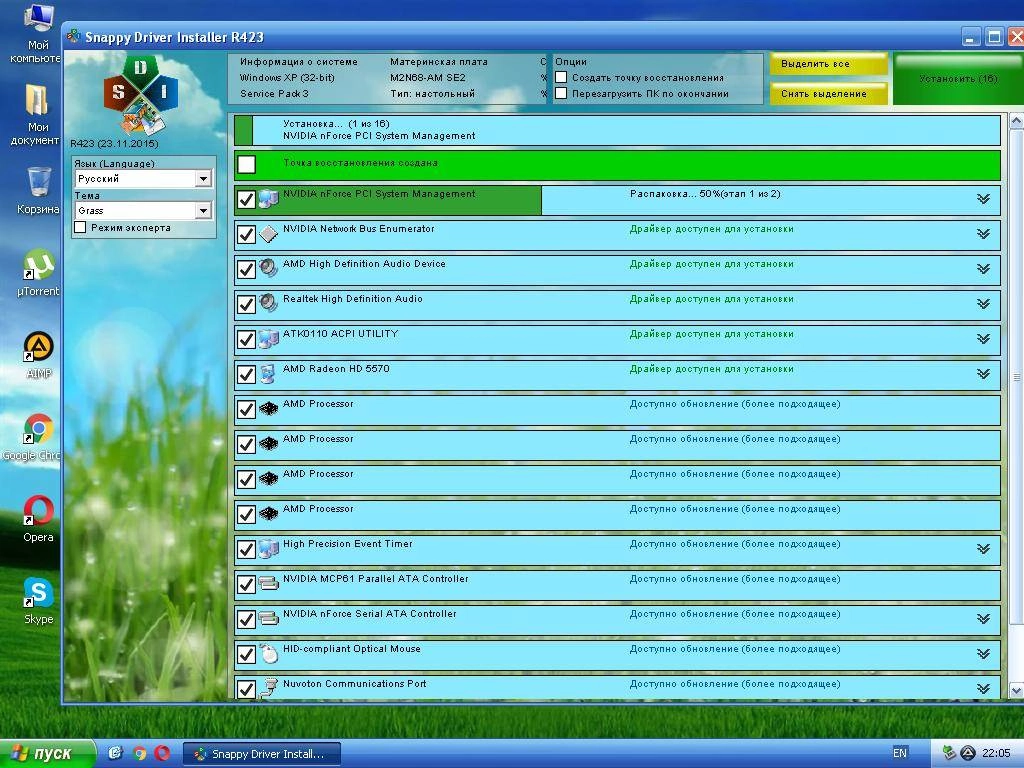
Task: Toggle the Режим эксперта checkbox
Action: coord(80,227)
